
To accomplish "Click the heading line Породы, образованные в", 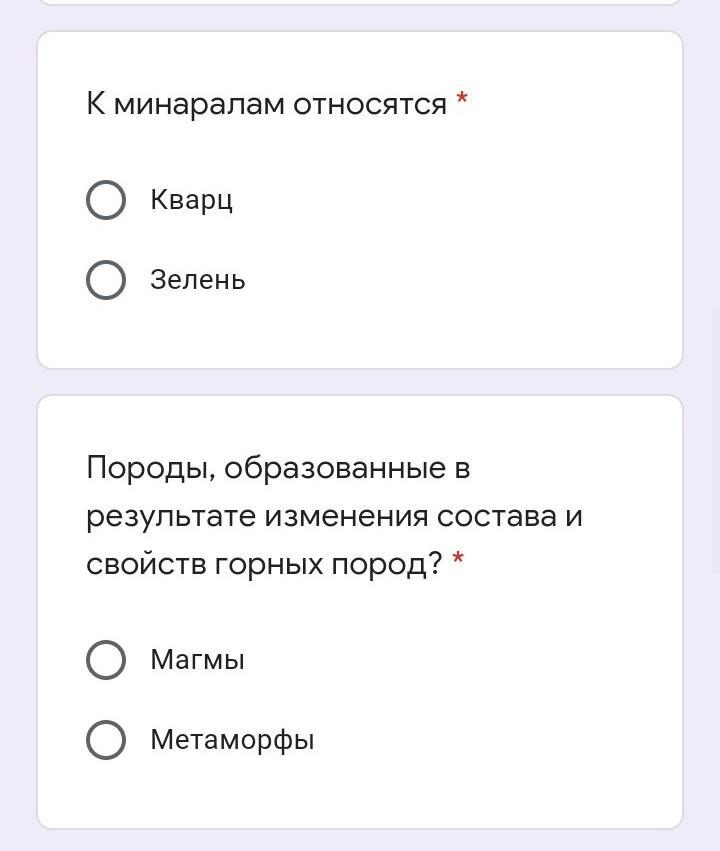I will coord(278,468).
